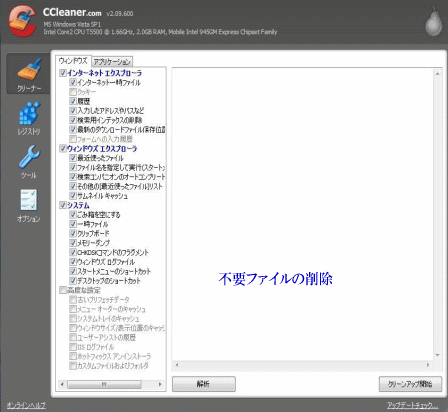This screenshot has height=412, width=448.
Task: Check IIS ログファイル checkbox
Action: coord(73,346)
